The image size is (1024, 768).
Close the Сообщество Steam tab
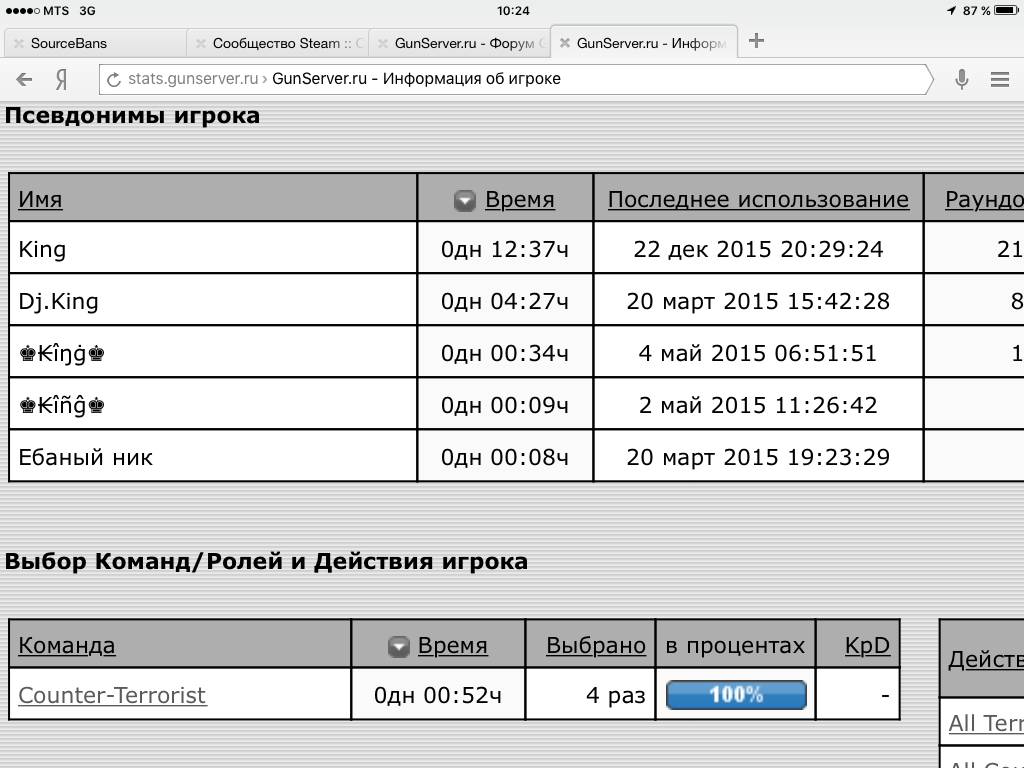pyautogui.click(x=200, y=43)
